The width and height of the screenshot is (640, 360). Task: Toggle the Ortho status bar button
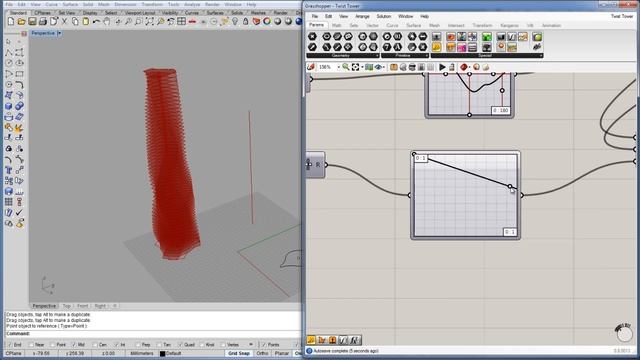[x=262, y=353]
